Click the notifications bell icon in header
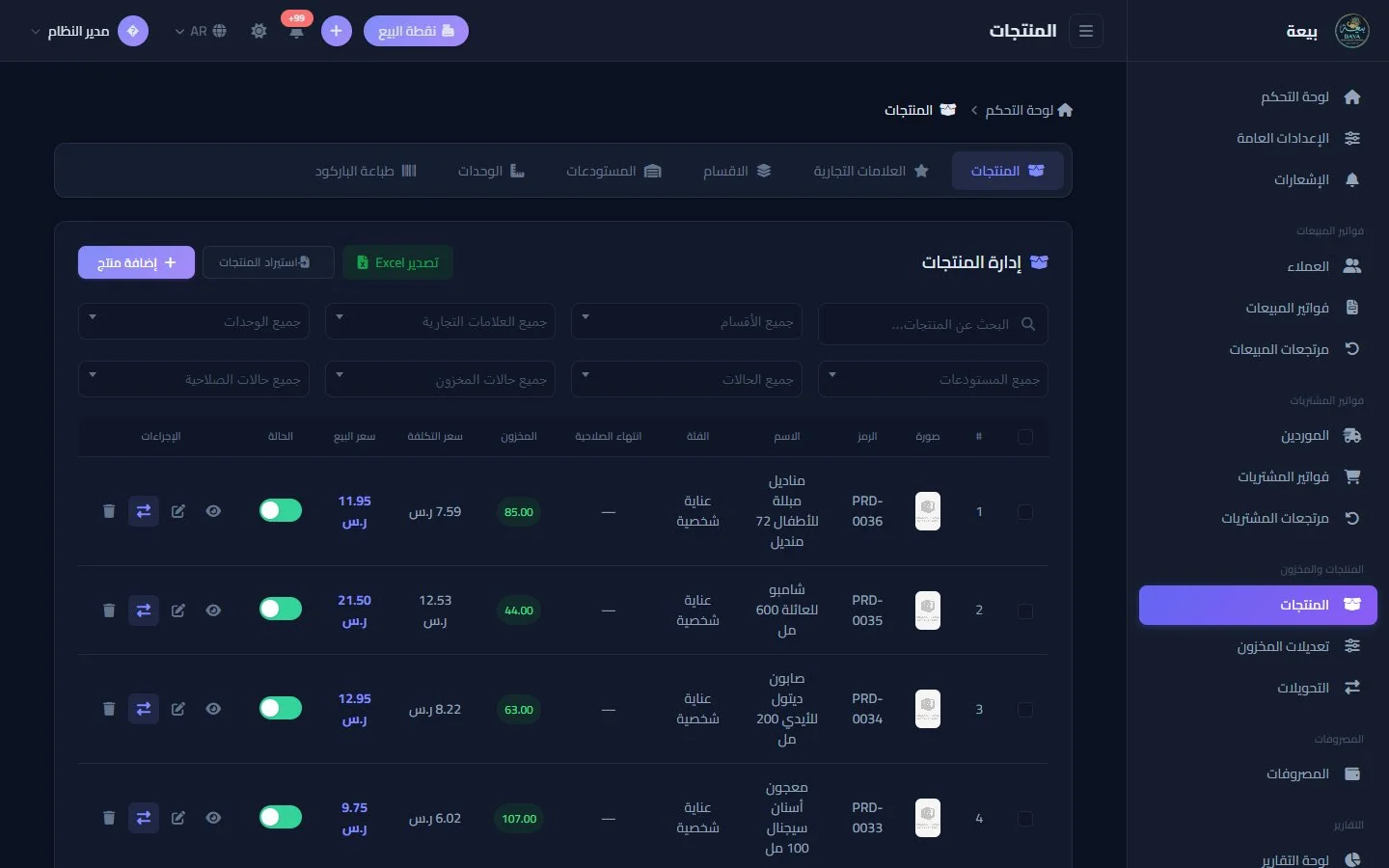This screenshot has height=868, width=1389. point(296,31)
